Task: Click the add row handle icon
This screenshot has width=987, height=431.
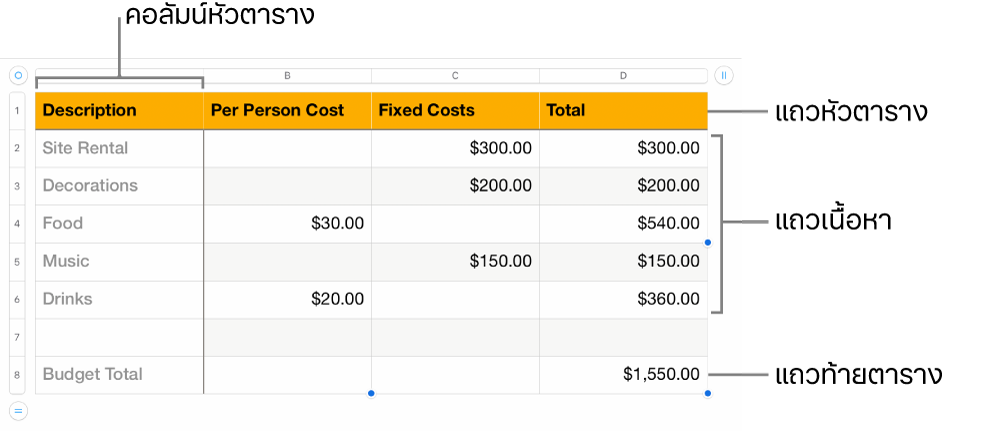Action: click(x=18, y=412)
